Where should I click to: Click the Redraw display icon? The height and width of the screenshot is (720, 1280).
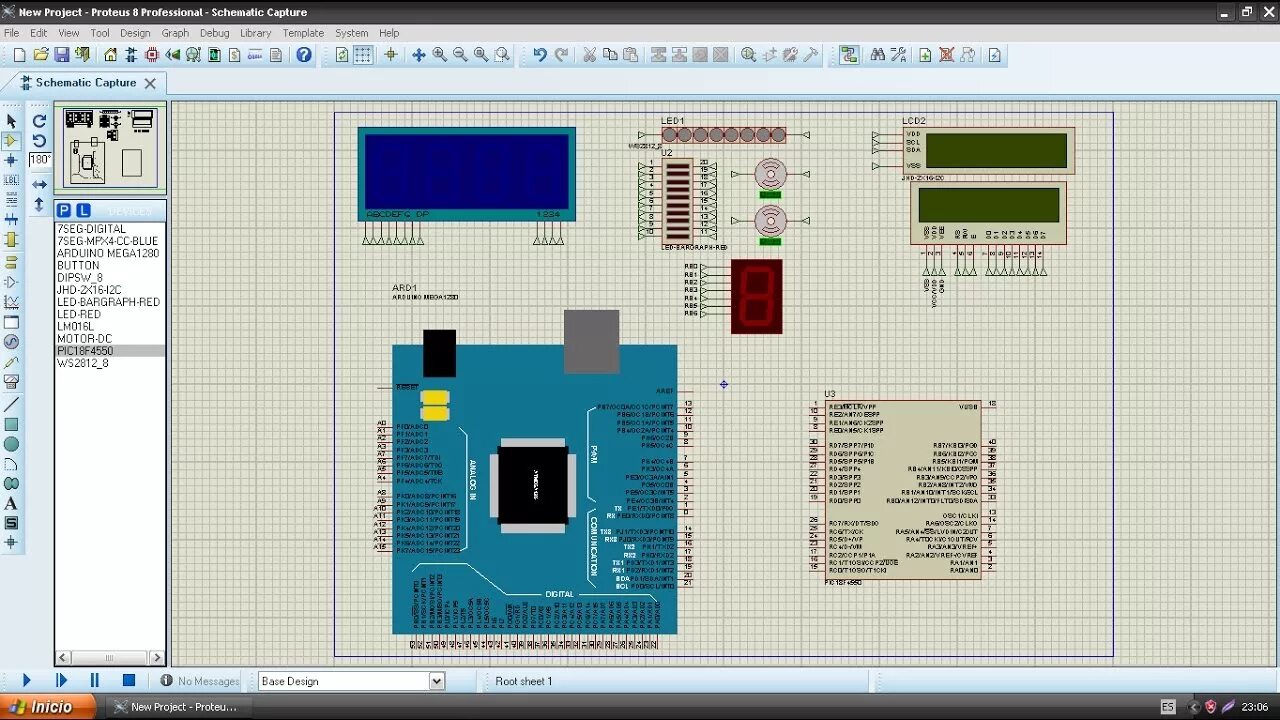[342, 55]
